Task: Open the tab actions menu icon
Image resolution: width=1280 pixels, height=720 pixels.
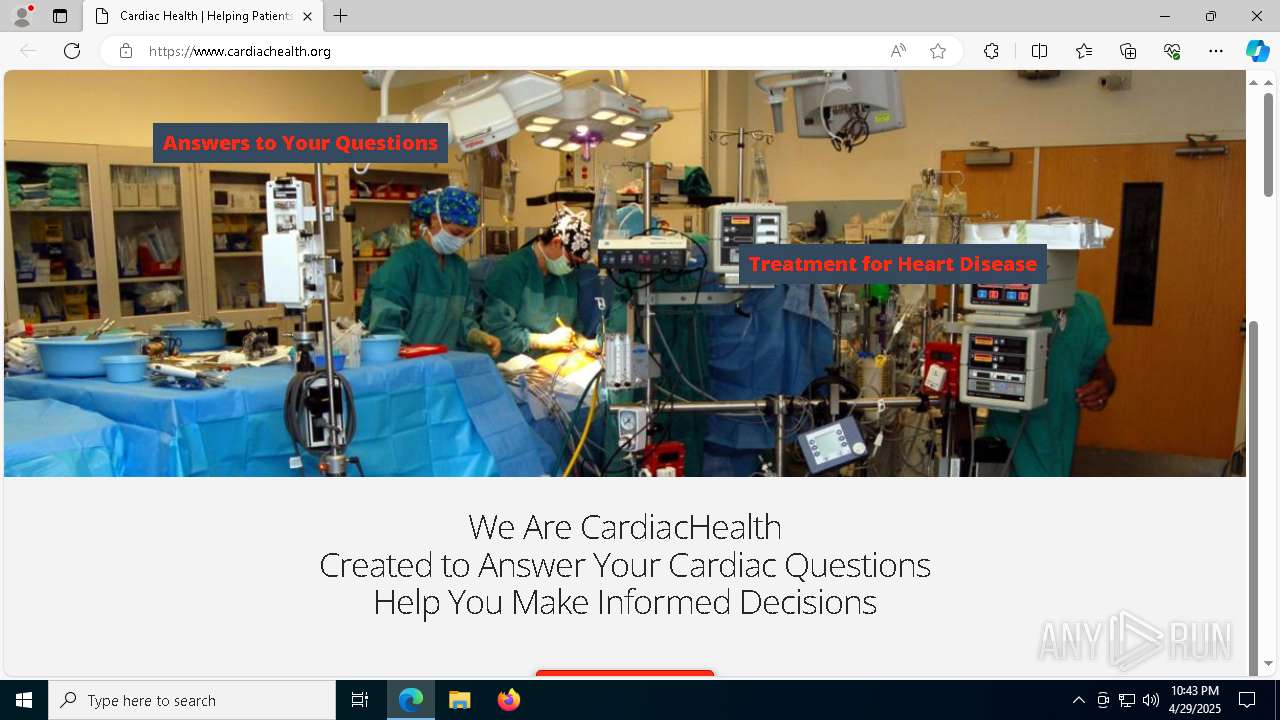Action: [60, 16]
